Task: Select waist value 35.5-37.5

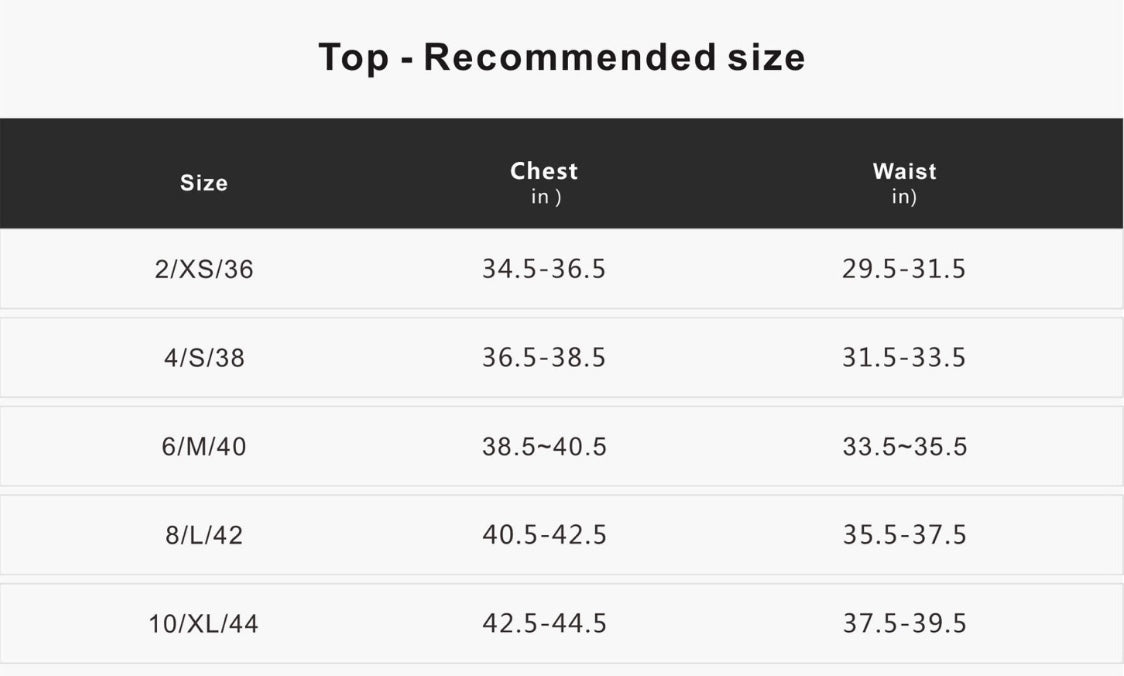Action: tap(904, 535)
